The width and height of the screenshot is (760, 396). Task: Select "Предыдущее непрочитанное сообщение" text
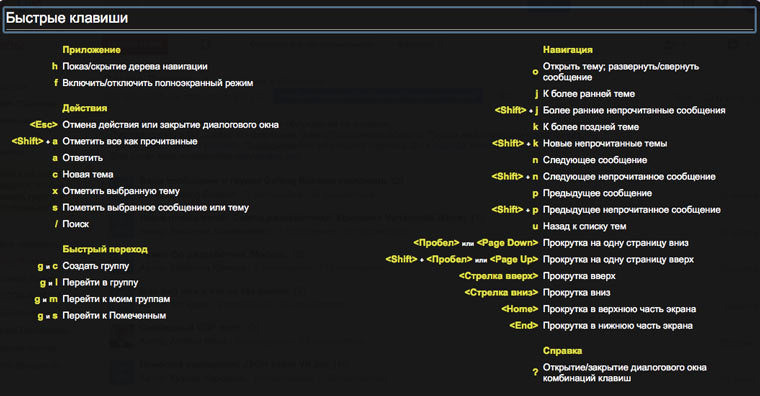632,209
